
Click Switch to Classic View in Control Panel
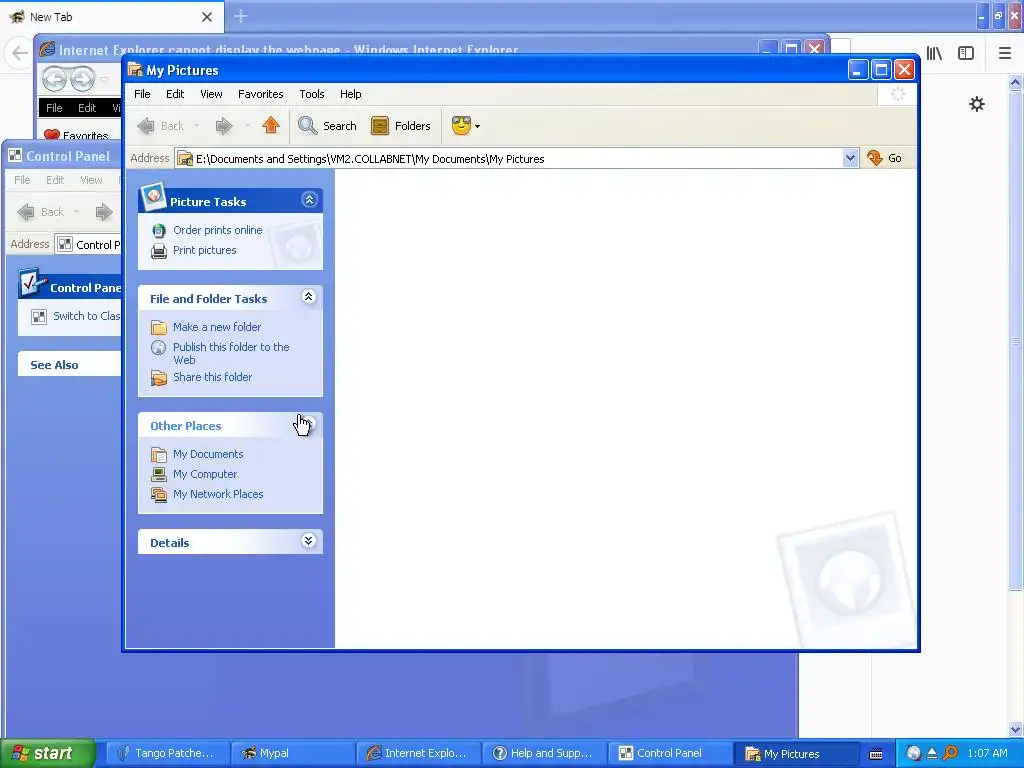point(86,316)
